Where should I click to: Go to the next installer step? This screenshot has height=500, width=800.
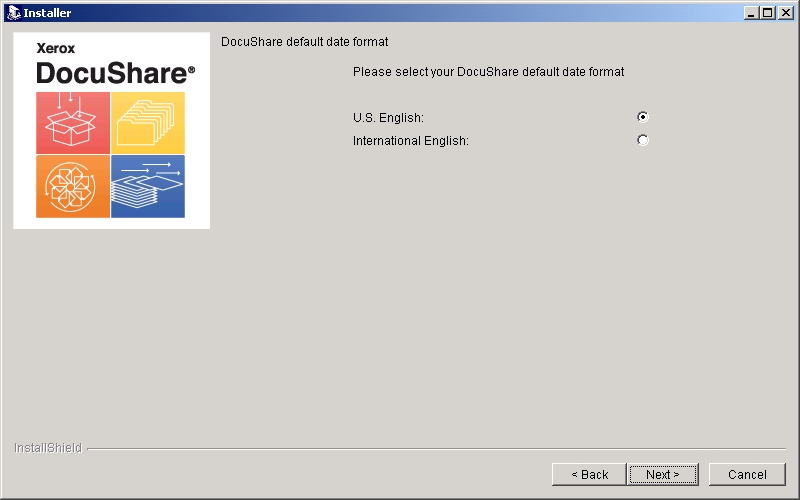tap(663, 474)
